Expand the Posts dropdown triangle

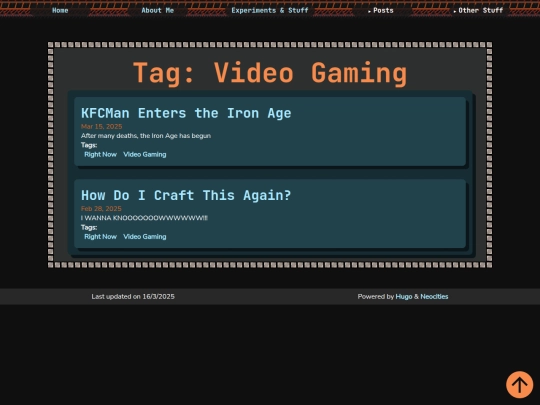pos(369,11)
